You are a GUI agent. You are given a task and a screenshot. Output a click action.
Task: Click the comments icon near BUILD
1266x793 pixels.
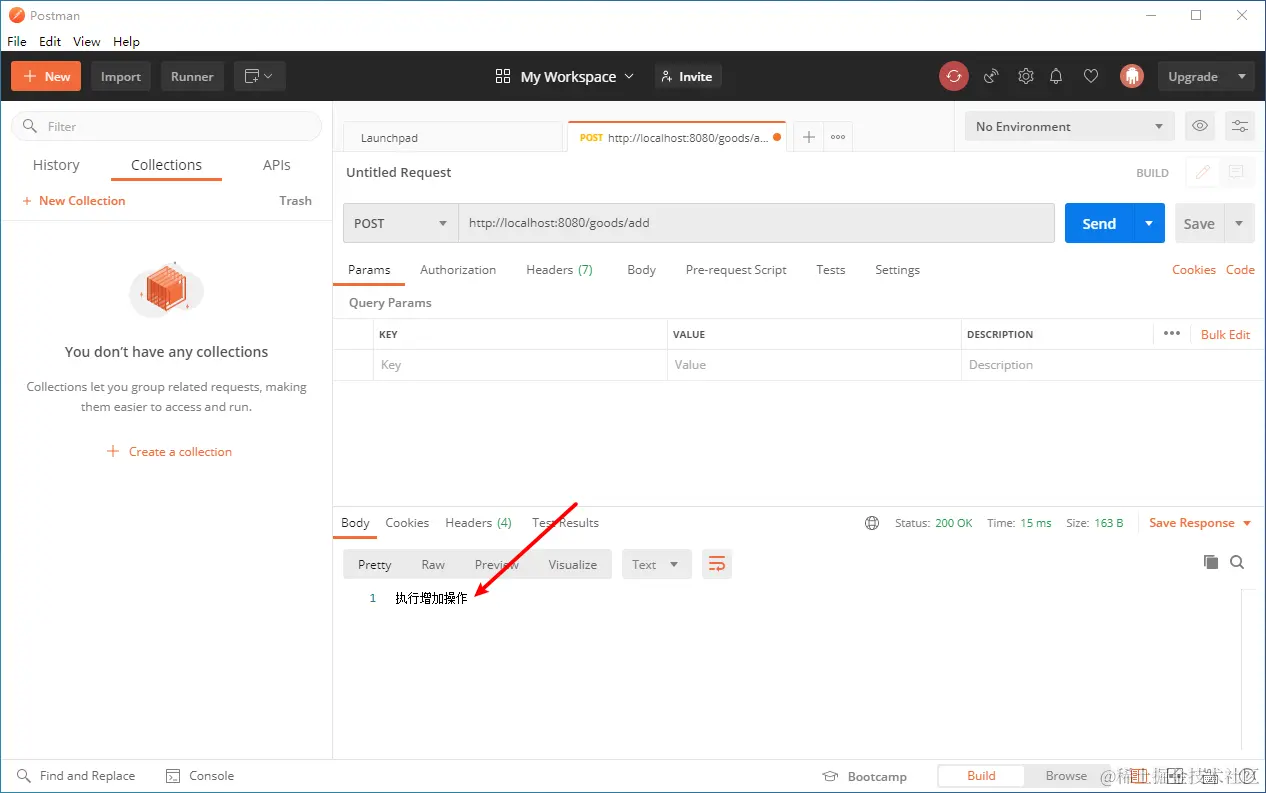click(1236, 172)
